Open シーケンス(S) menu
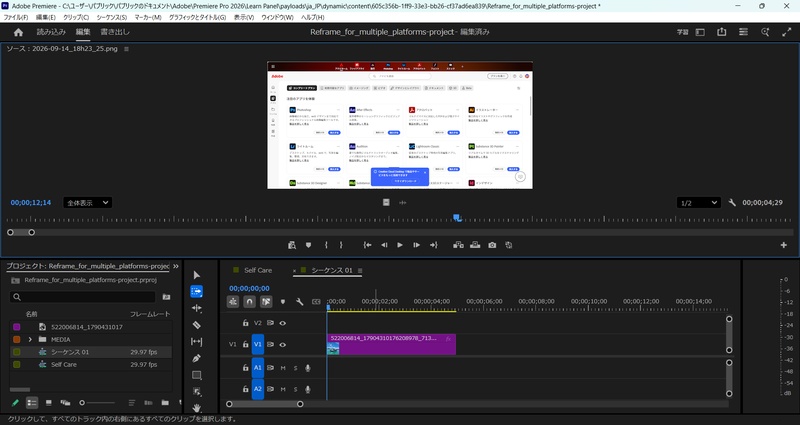 tap(112, 17)
